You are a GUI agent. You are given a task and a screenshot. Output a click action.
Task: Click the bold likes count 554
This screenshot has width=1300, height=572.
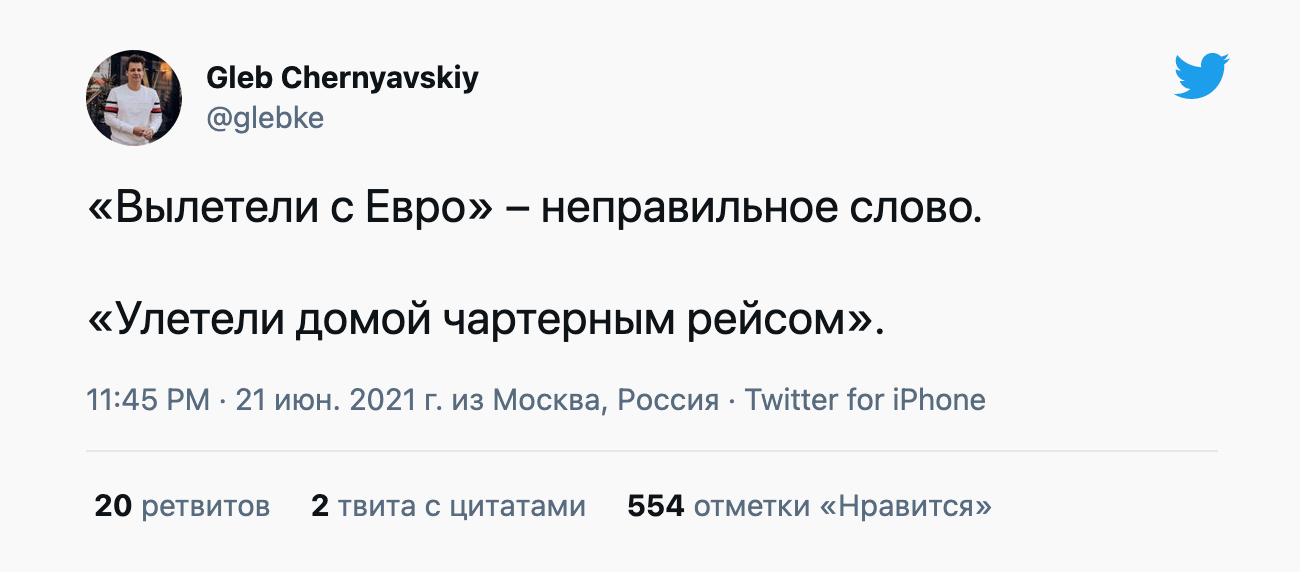point(655,506)
